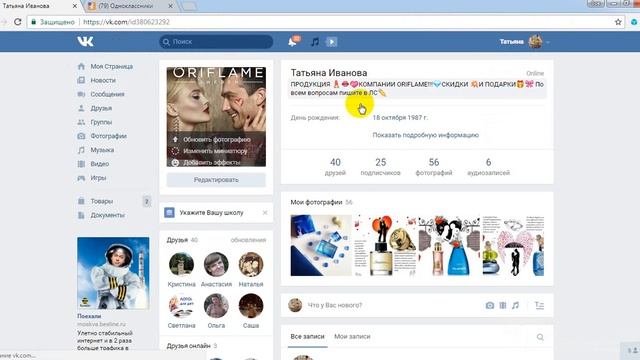The width and height of the screenshot is (640, 360).
Task: Click the Редактировать button
Action: pyautogui.click(x=216, y=180)
